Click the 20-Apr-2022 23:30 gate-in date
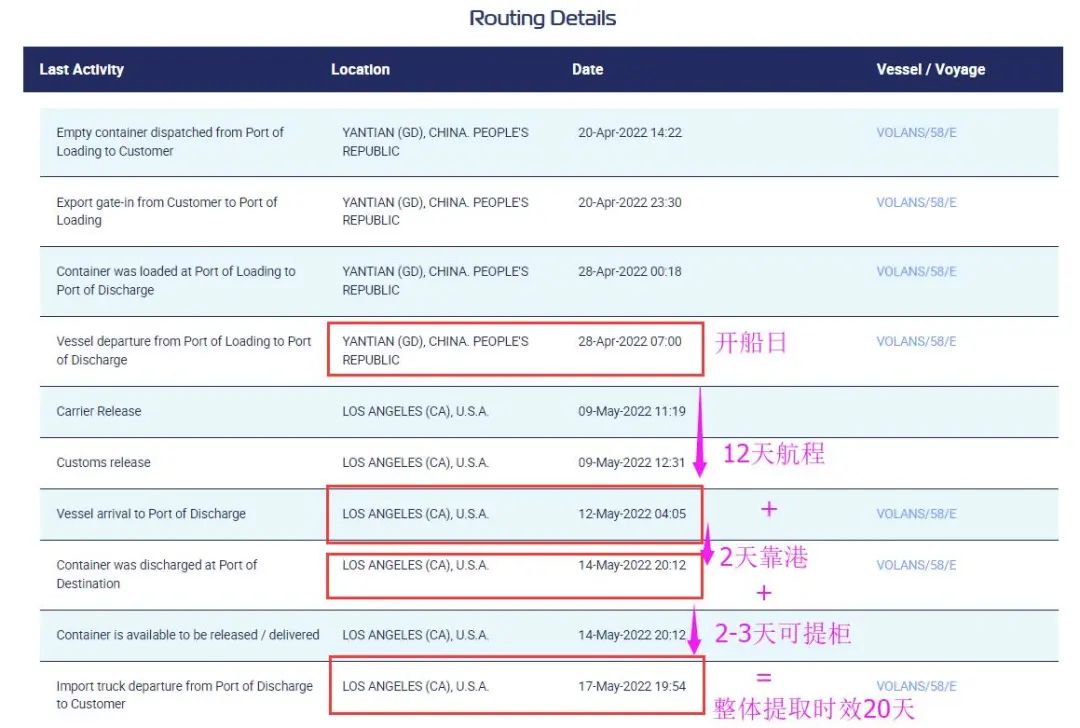This screenshot has width=1080, height=728. pos(629,202)
